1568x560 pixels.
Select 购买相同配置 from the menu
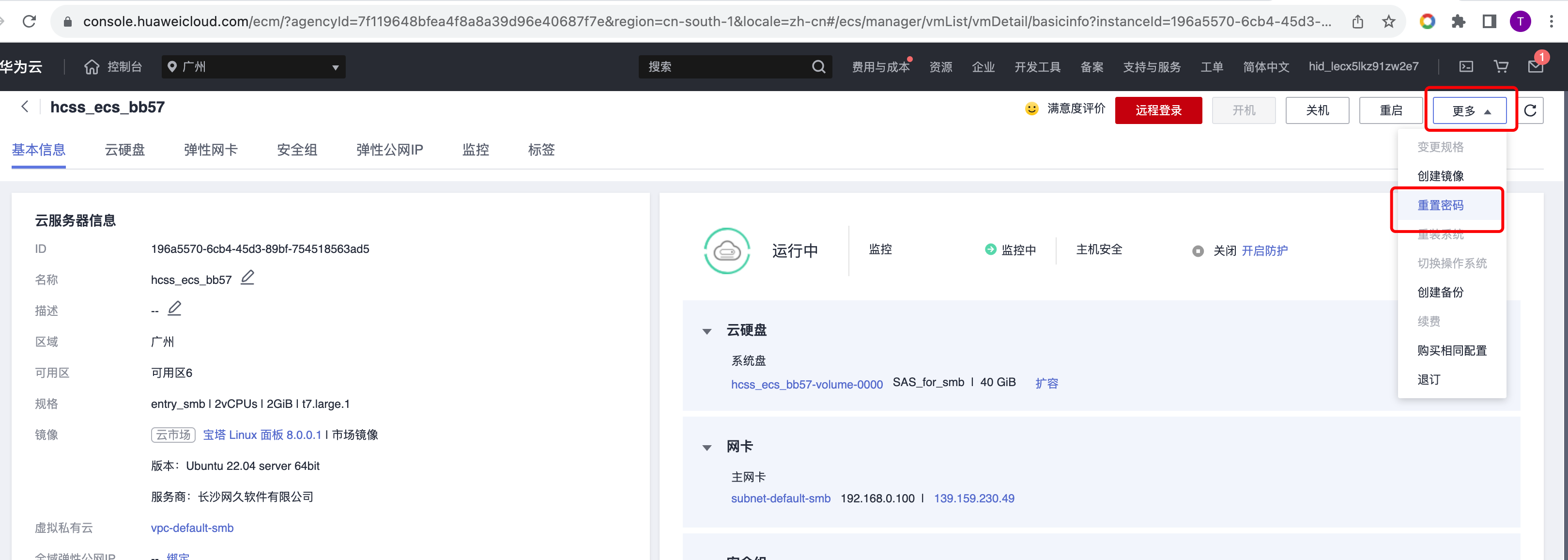[x=1452, y=351]
